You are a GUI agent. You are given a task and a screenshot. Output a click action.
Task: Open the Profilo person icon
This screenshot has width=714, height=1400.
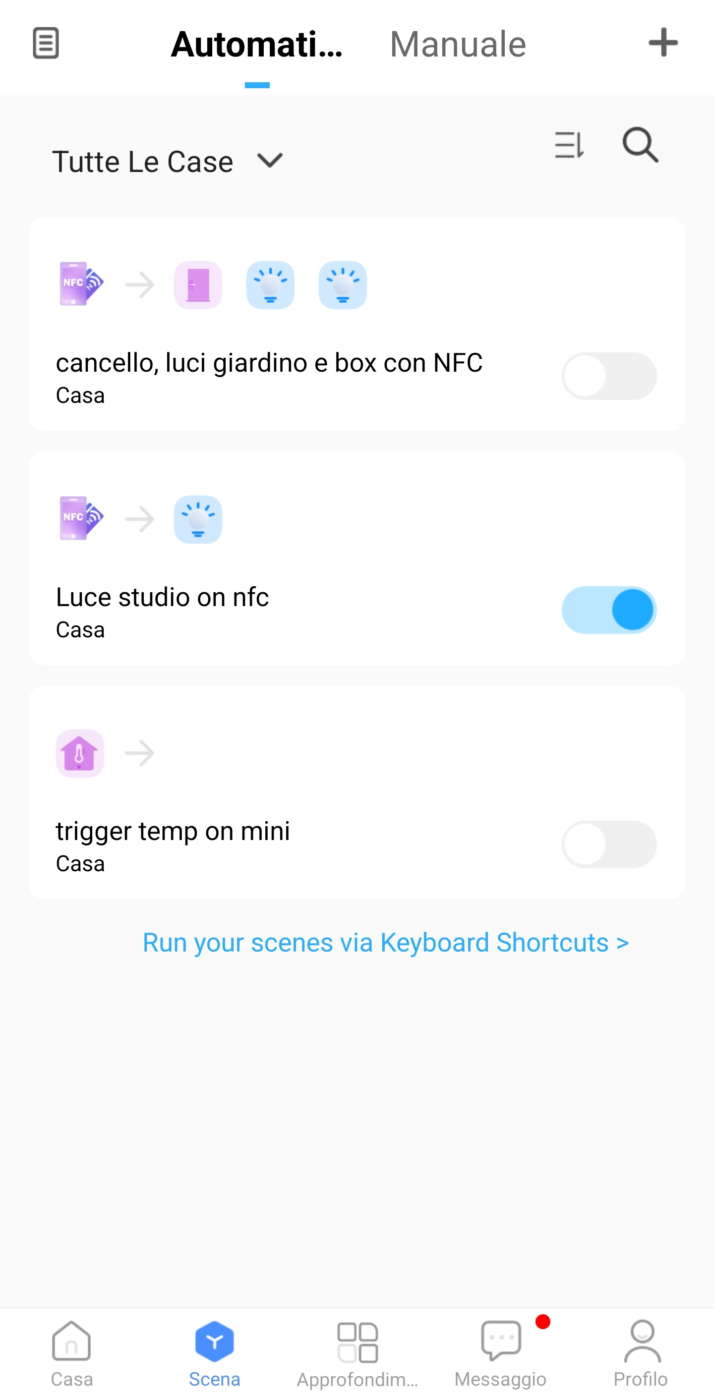click(641, 1352)
